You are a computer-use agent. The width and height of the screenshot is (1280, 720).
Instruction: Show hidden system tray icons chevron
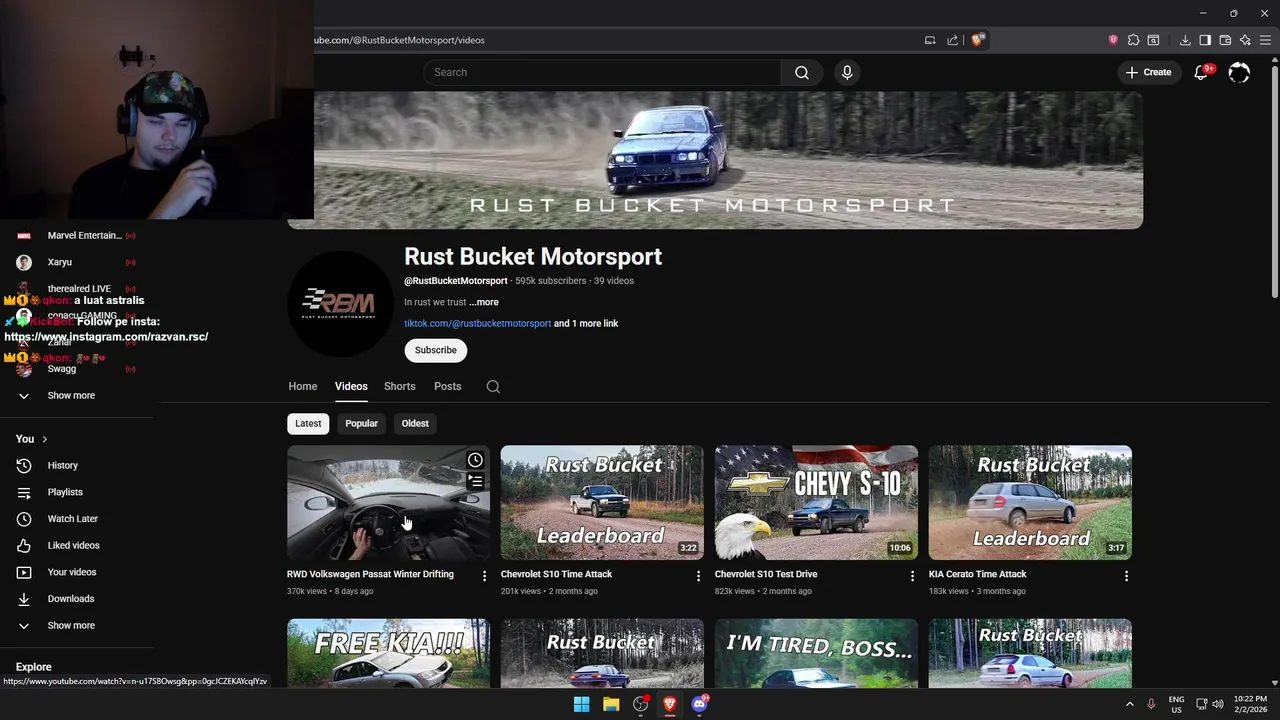click(1130, 704)
